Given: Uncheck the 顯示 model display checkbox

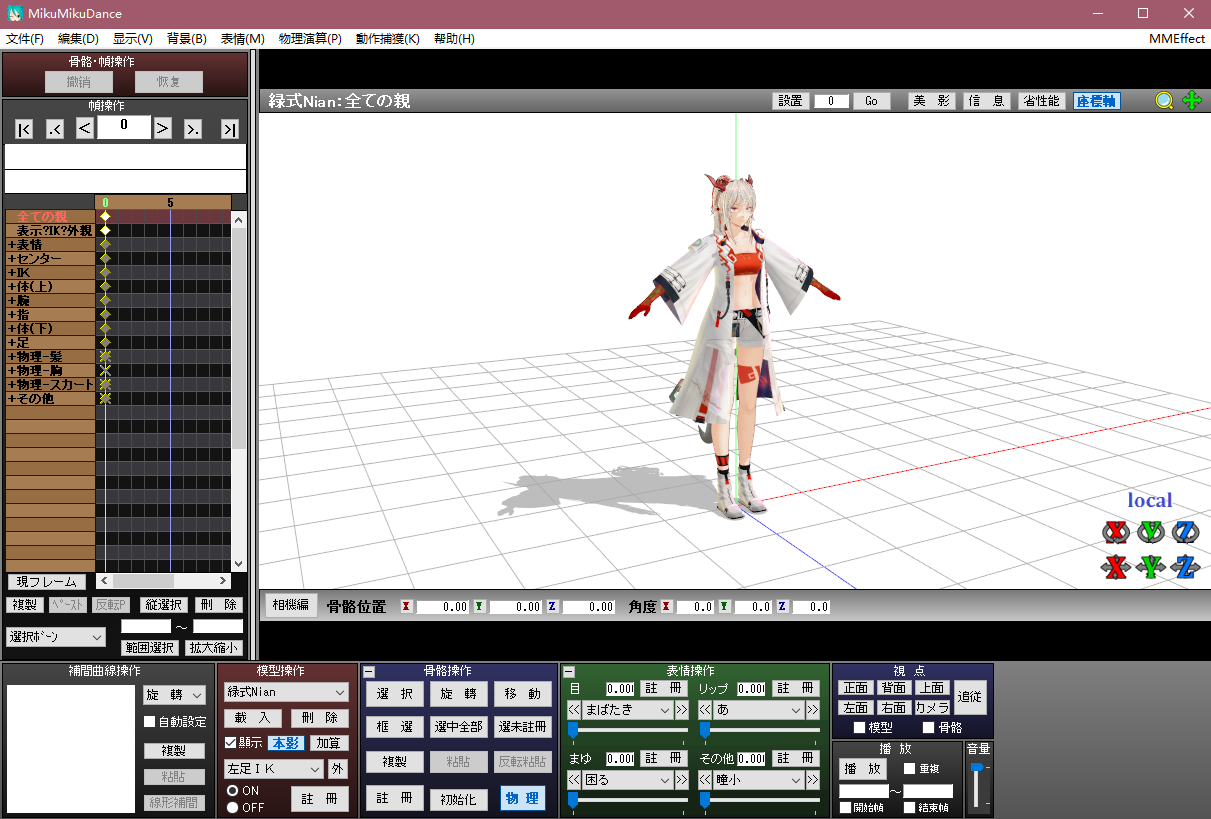Looking at the screenshot, I should click(x=231, y=743).
